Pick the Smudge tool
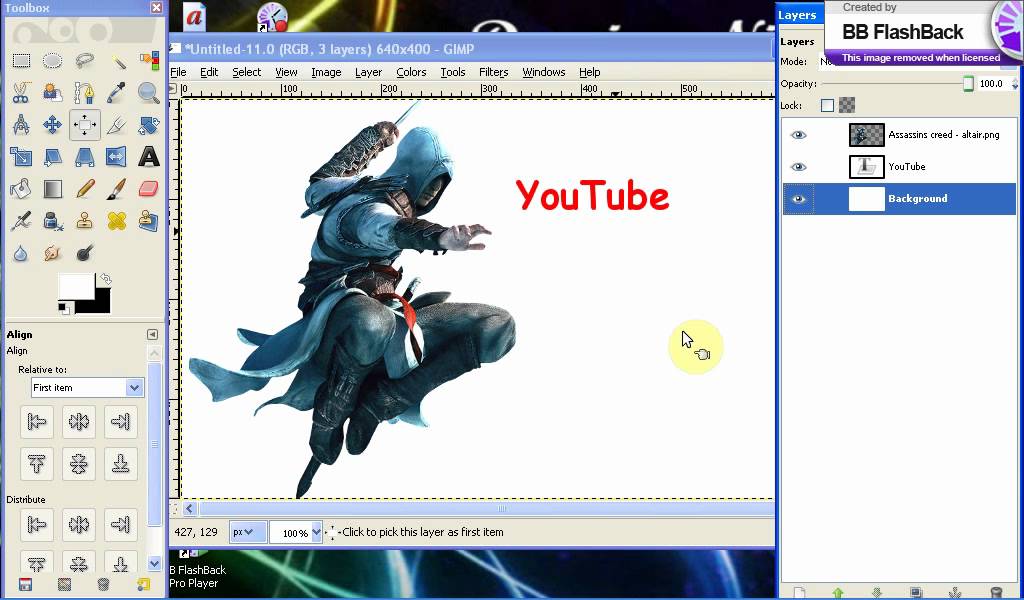1024x600 pixels. pos(52,253)
